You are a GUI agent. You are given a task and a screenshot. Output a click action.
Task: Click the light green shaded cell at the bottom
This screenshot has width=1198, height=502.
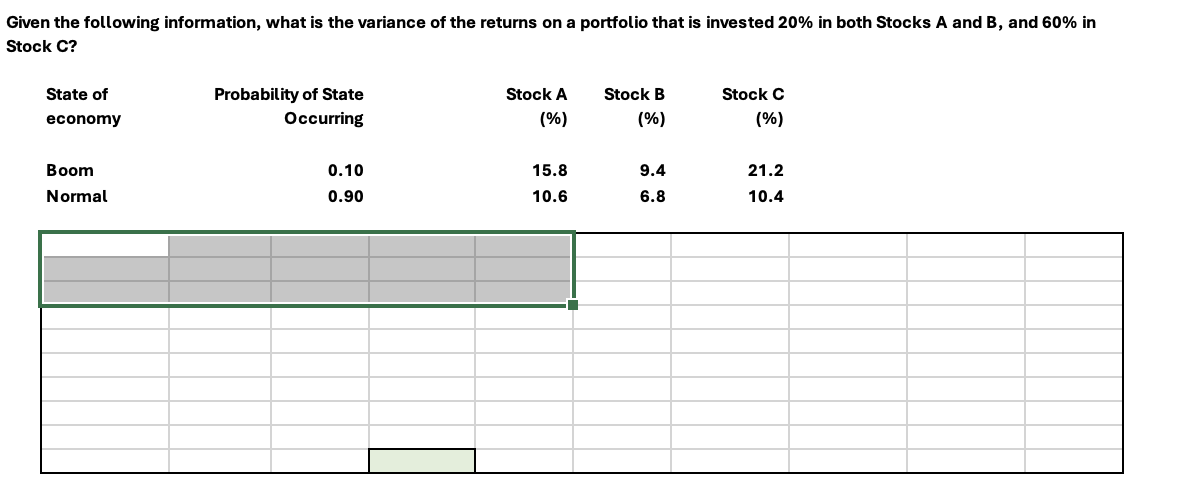coord(421,460)
